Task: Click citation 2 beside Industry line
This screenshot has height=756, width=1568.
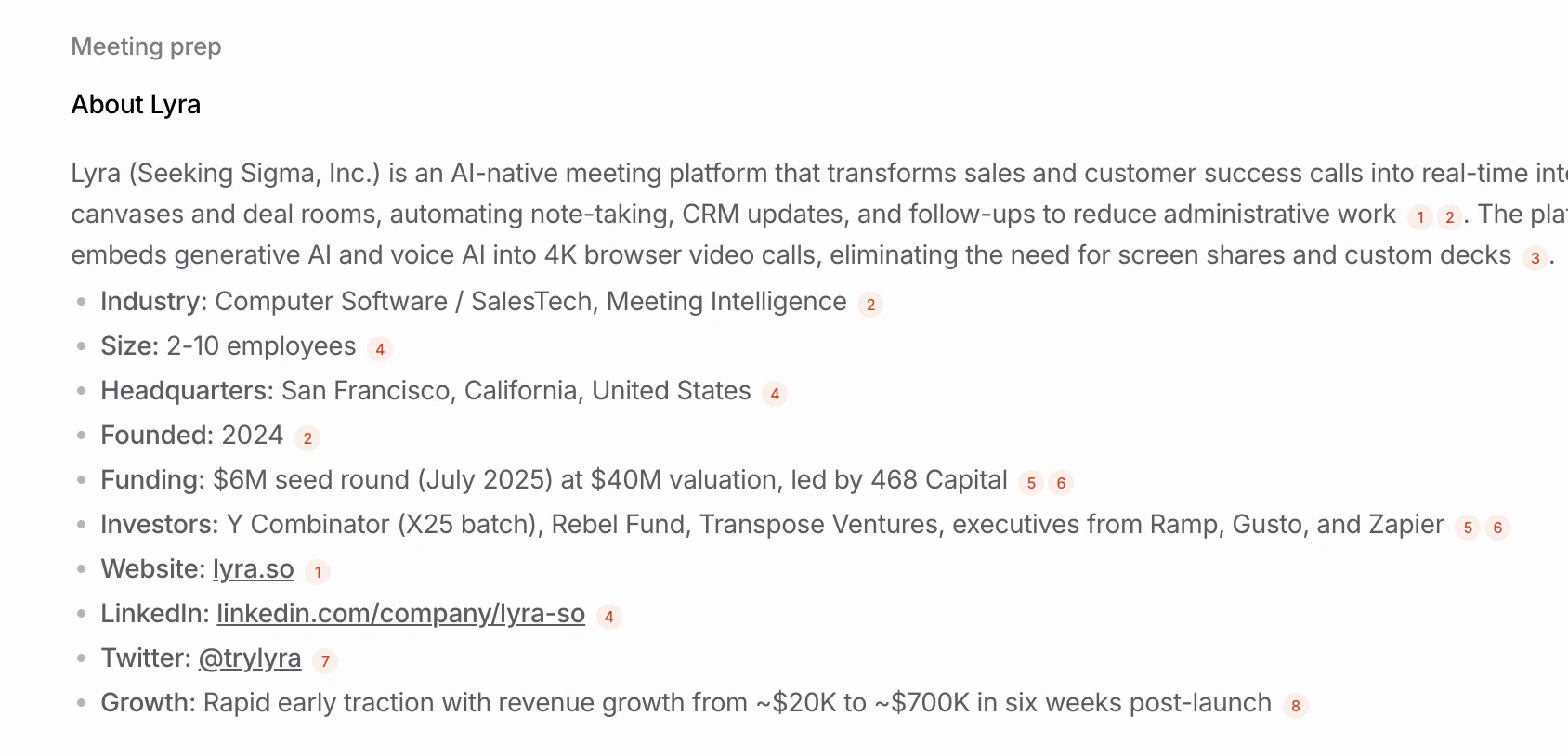Action: click(870, 305)
